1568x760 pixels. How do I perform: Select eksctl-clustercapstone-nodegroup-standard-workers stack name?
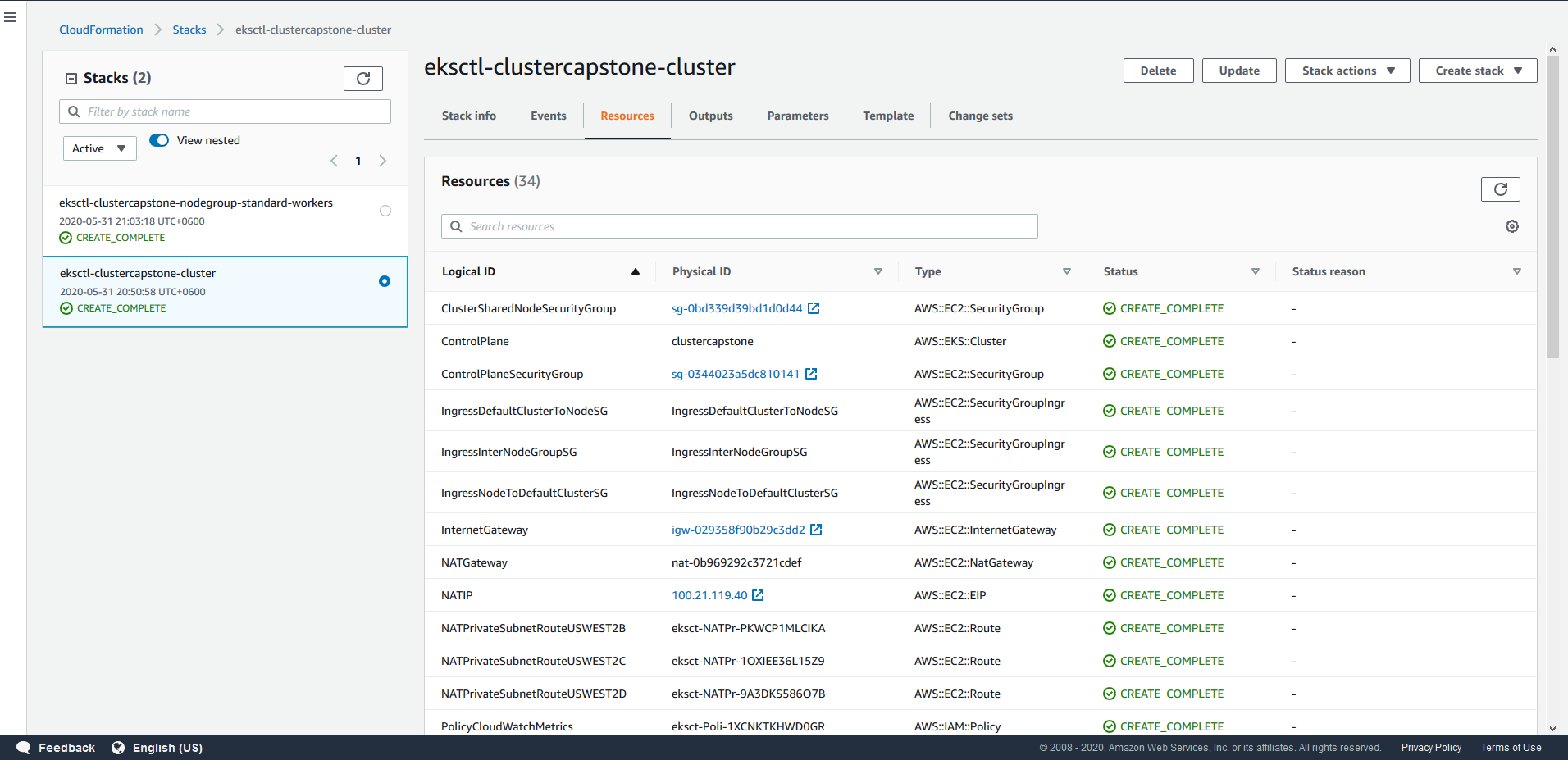196,203
